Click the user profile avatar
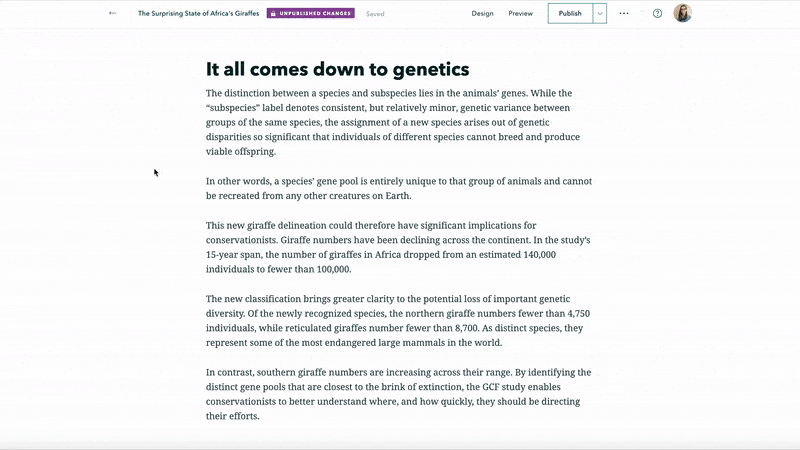Image resolution: width=800 pixels, height=450 pixels. click(683, 14)
